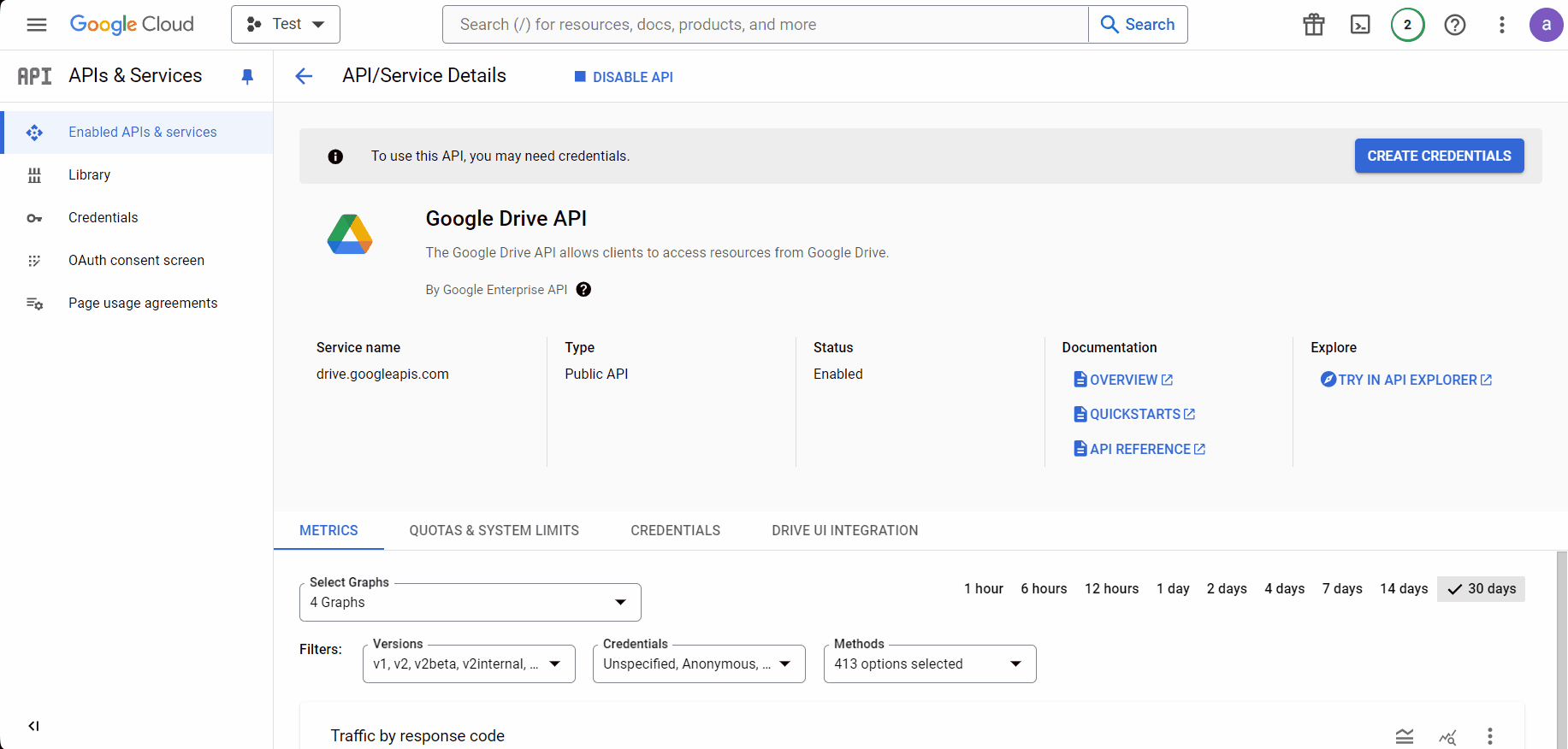Select the 14 days time range
1568x749 pixels.
1404,588
